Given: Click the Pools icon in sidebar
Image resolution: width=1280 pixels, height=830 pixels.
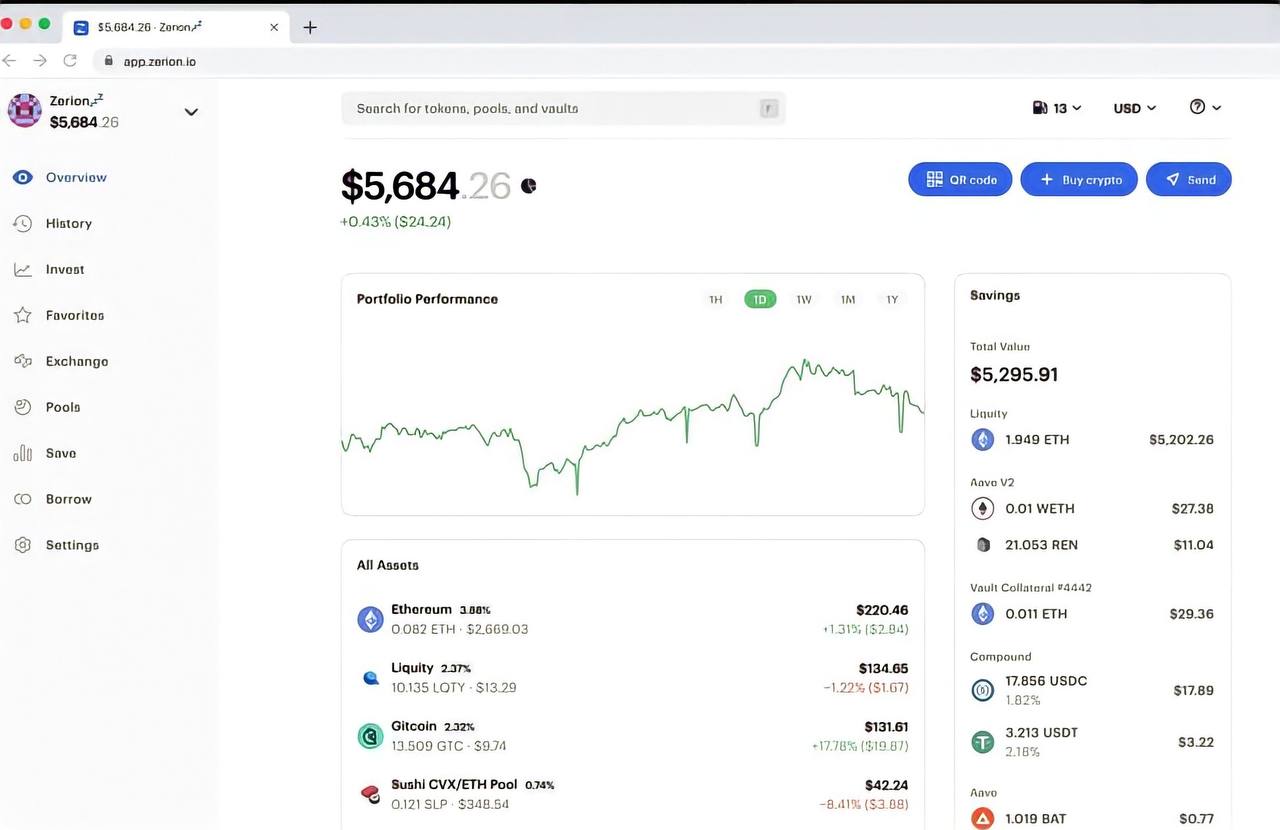Looking at the screenshot, I should (x=23, y=408).
